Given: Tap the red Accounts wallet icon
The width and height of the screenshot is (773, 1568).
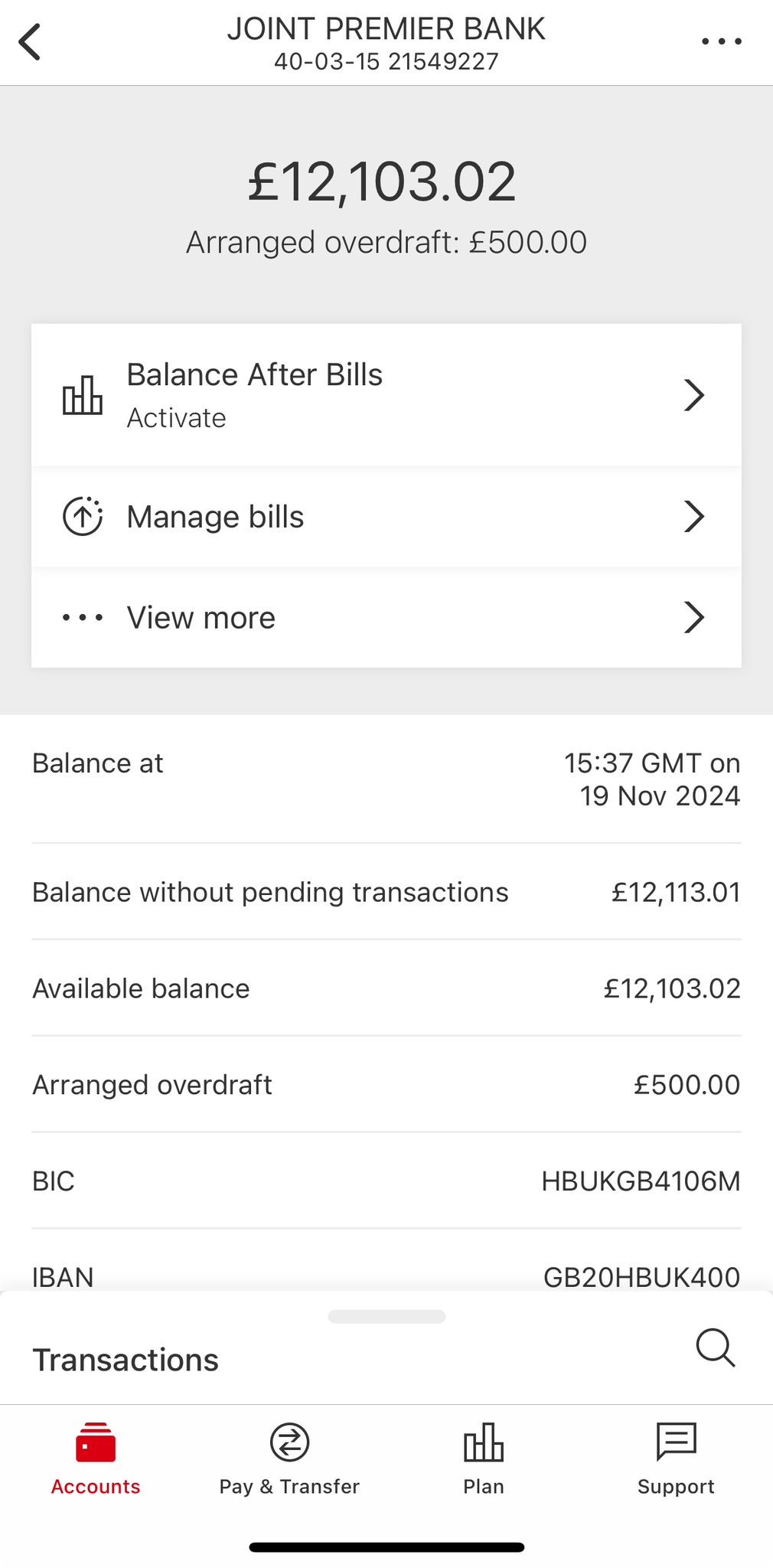Looking at the screenshot, I should 96,1442.
